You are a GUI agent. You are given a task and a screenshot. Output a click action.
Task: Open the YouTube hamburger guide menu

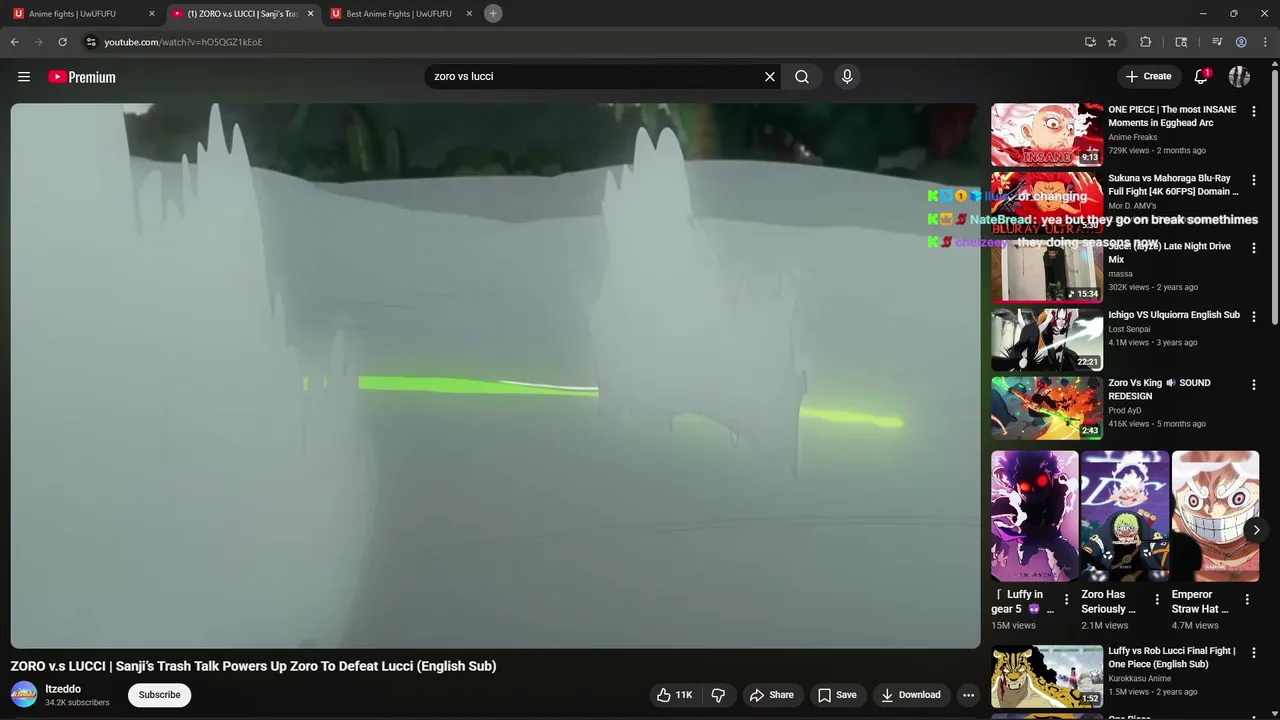(x=24, y=77)
